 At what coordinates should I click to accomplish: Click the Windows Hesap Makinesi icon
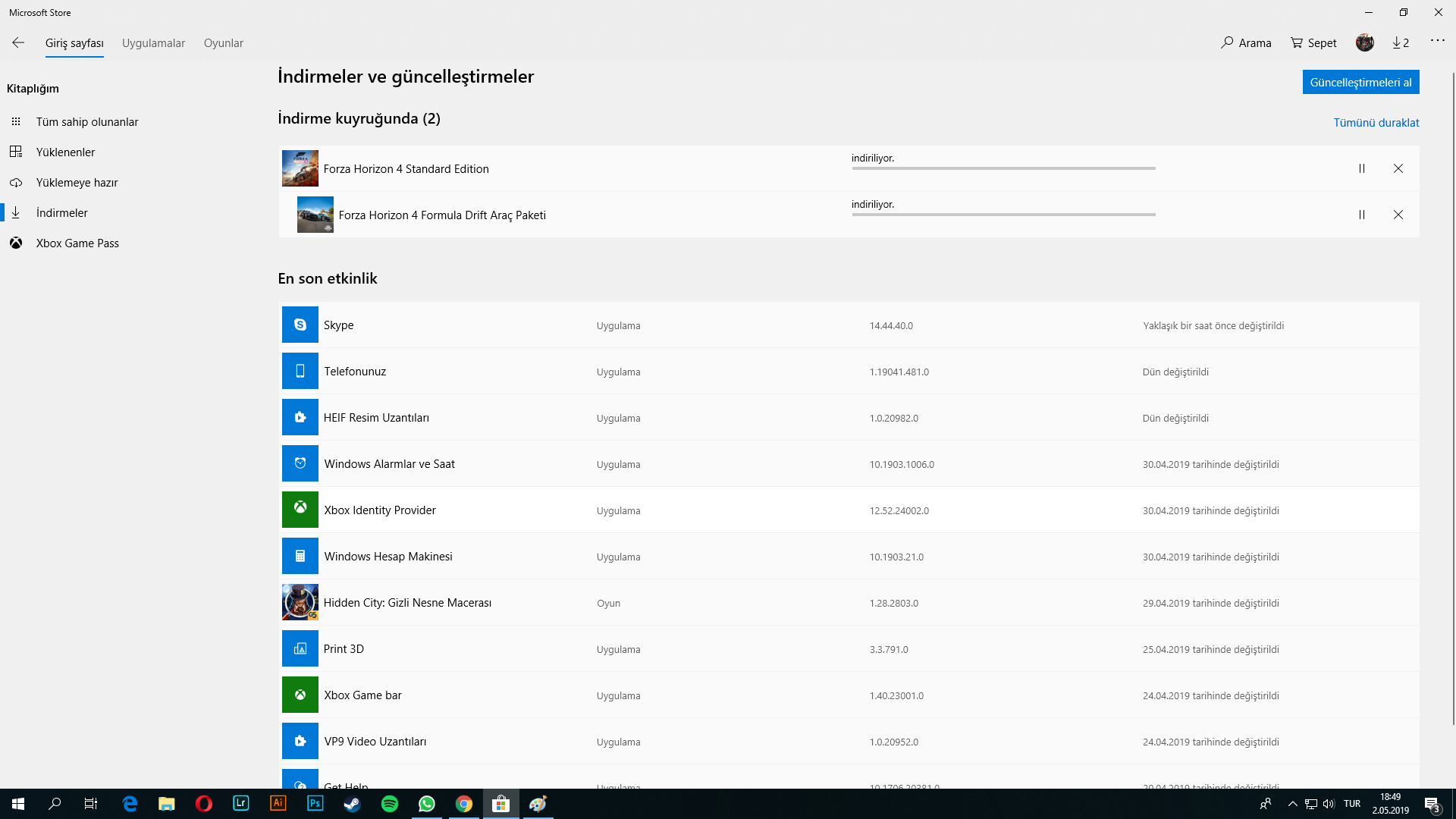point(300,556)
